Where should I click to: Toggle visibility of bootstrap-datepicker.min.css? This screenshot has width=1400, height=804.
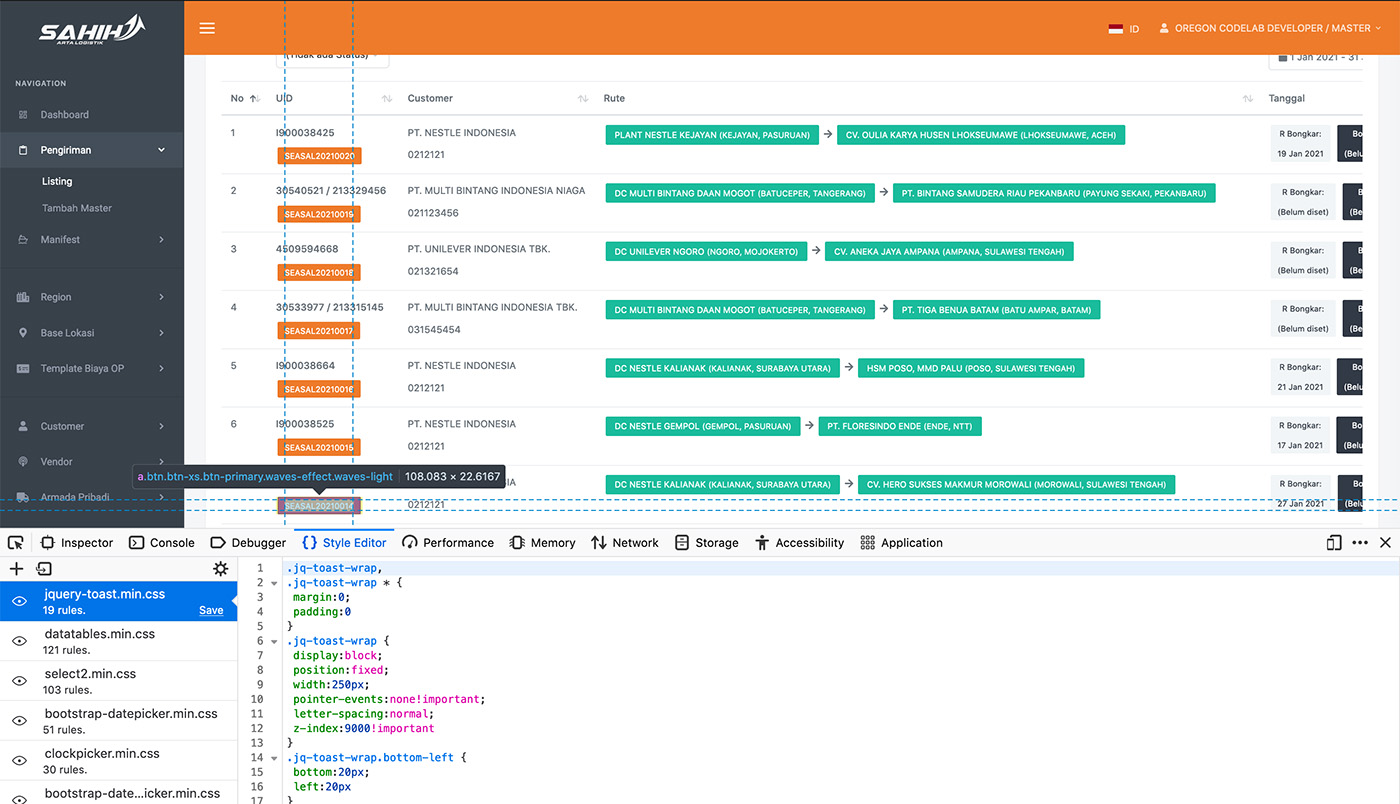(x=19, y=721)
